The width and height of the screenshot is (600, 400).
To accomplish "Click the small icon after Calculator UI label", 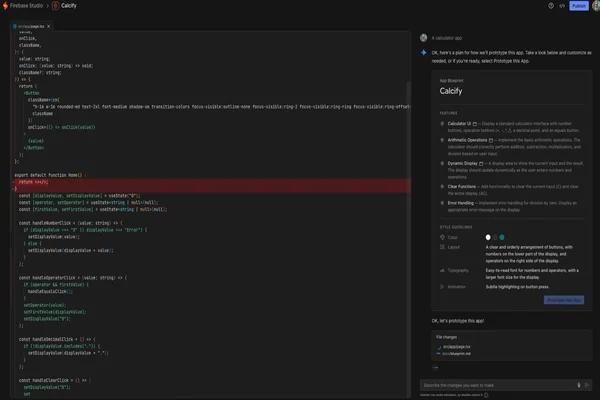I will [x=474, y=124].
